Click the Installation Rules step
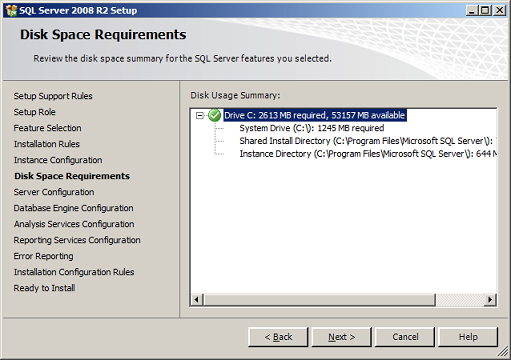The image size is (511, 360). tap(47, 144)
